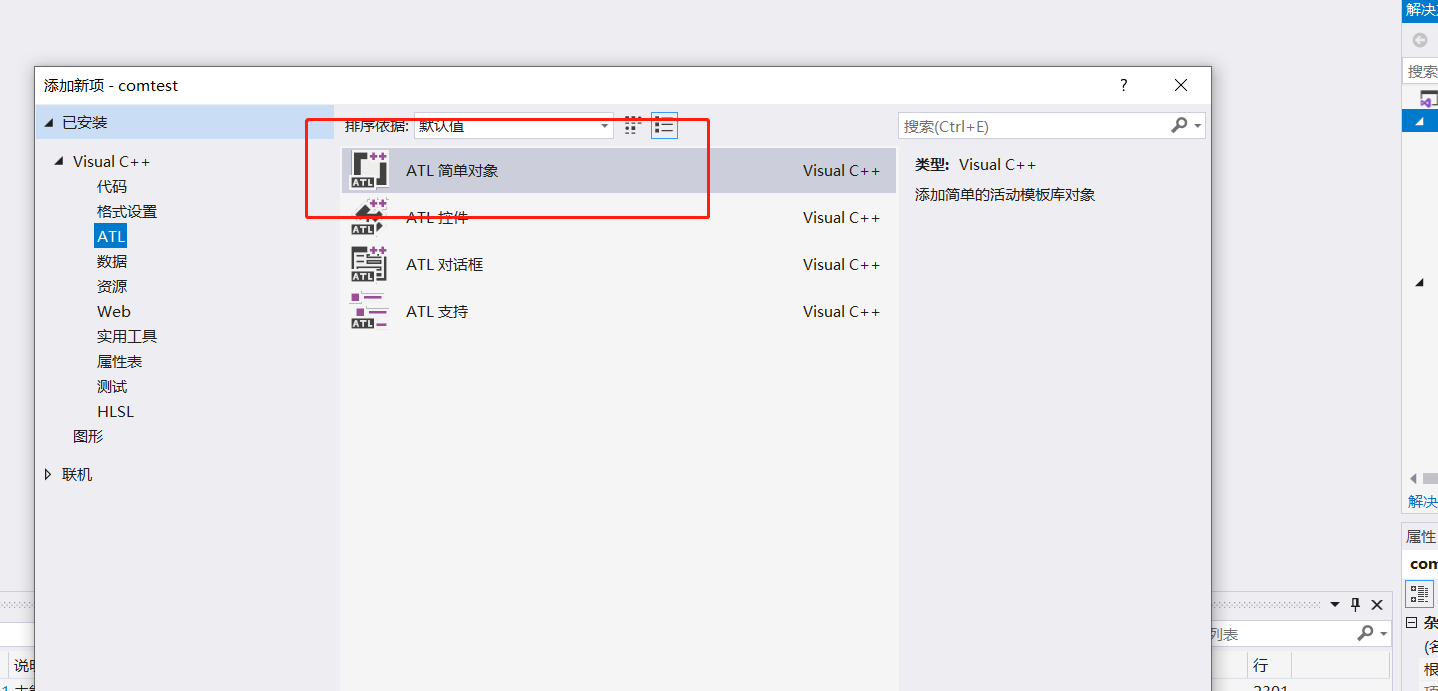The width and height of the screenshot is (1438, 691).
Task: Select the ATL 简单对象 template icon
Action: pos(369,170)
